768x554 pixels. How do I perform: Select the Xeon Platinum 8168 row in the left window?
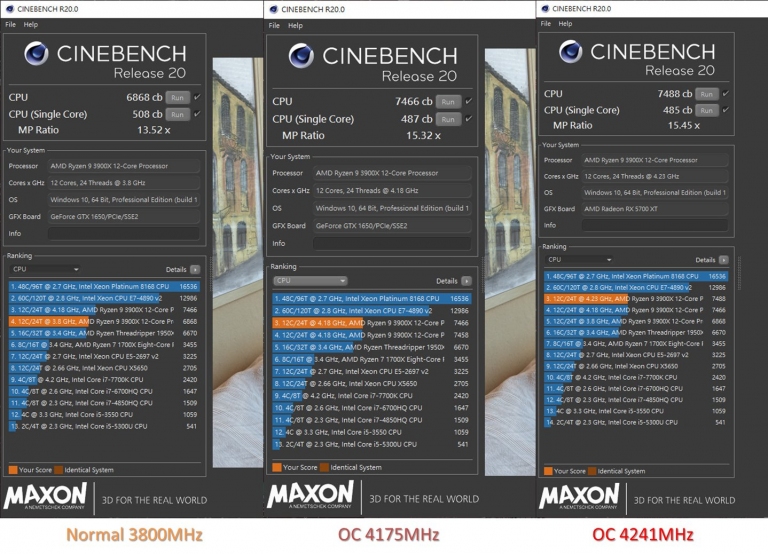(x=104, y=287)
